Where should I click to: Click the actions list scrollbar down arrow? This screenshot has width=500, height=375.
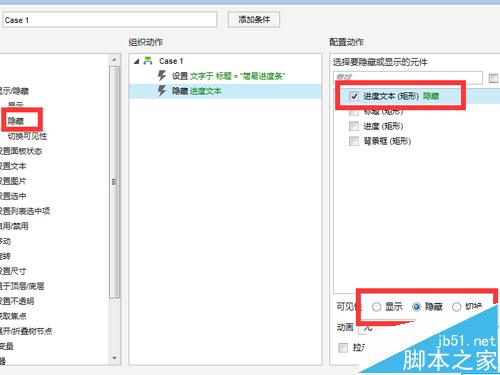114,358
